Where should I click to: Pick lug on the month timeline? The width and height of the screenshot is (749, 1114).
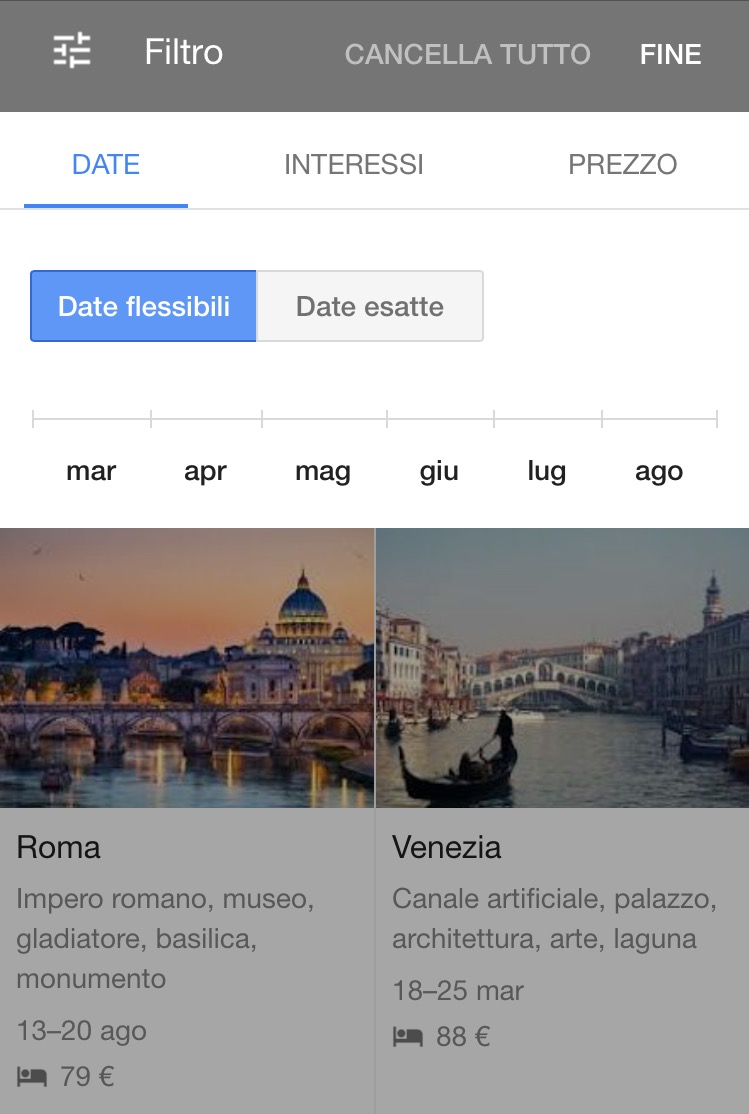(546, 471)
